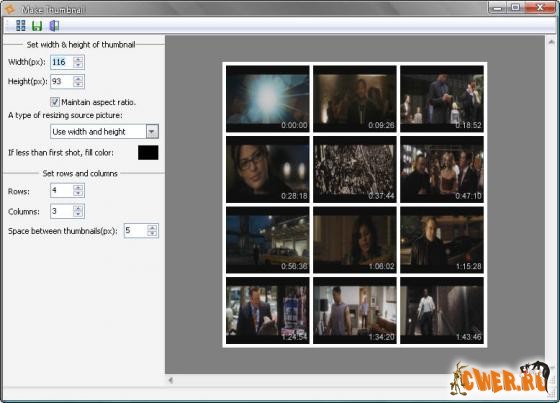Click the app icon in title bar
Viewport: 560px width, 403px height.
point(10,8)
